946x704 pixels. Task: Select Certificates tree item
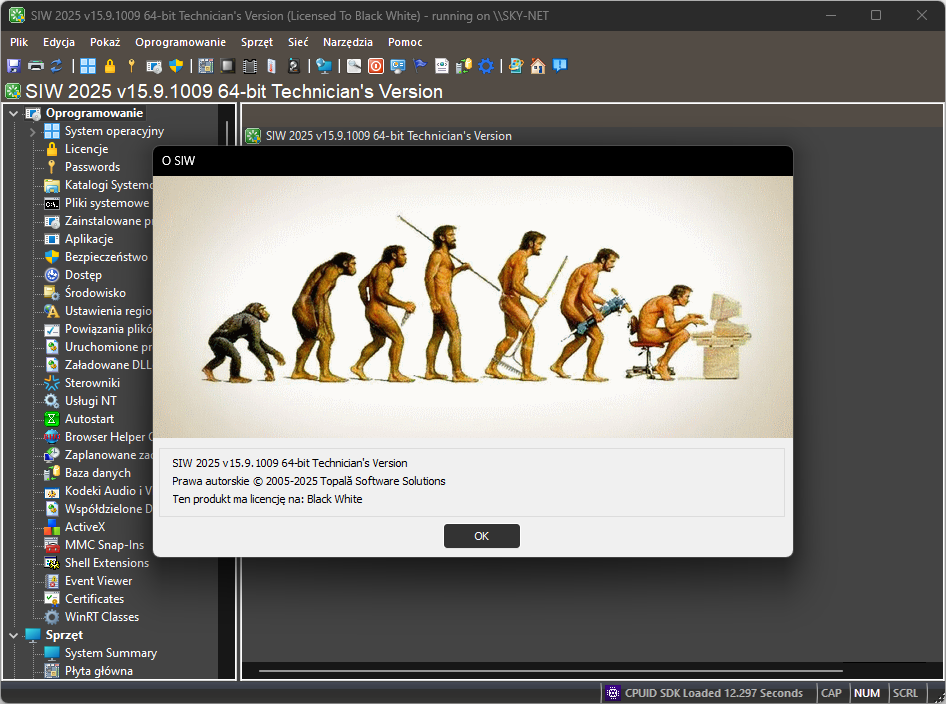tap(94, 599)
